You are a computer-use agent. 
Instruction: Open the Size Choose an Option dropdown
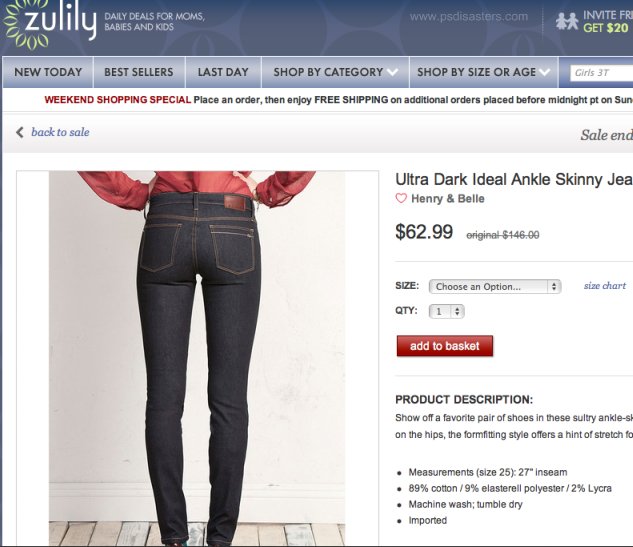tap(495, 287)
